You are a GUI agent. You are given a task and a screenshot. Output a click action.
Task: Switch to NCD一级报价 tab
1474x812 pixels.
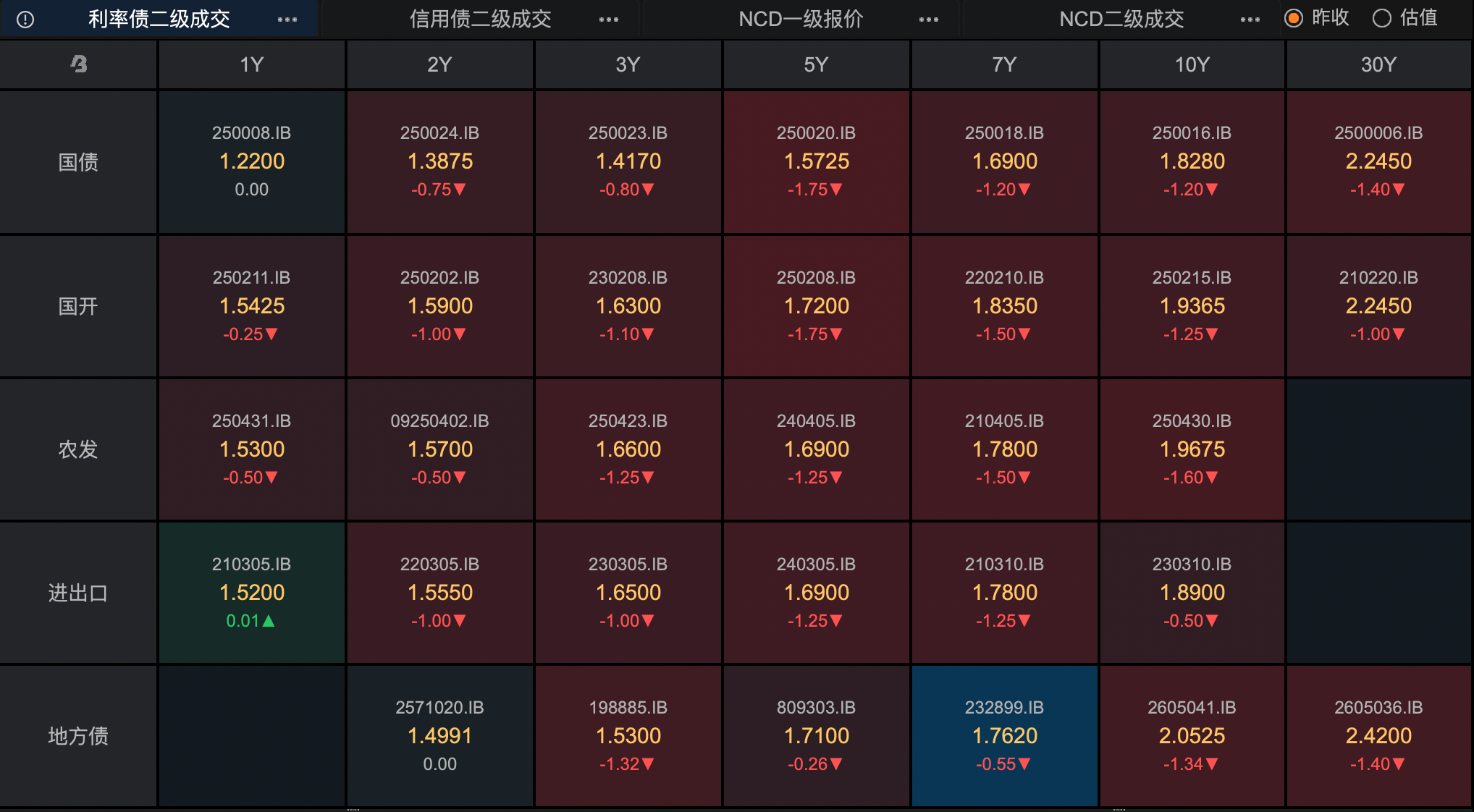801,20
